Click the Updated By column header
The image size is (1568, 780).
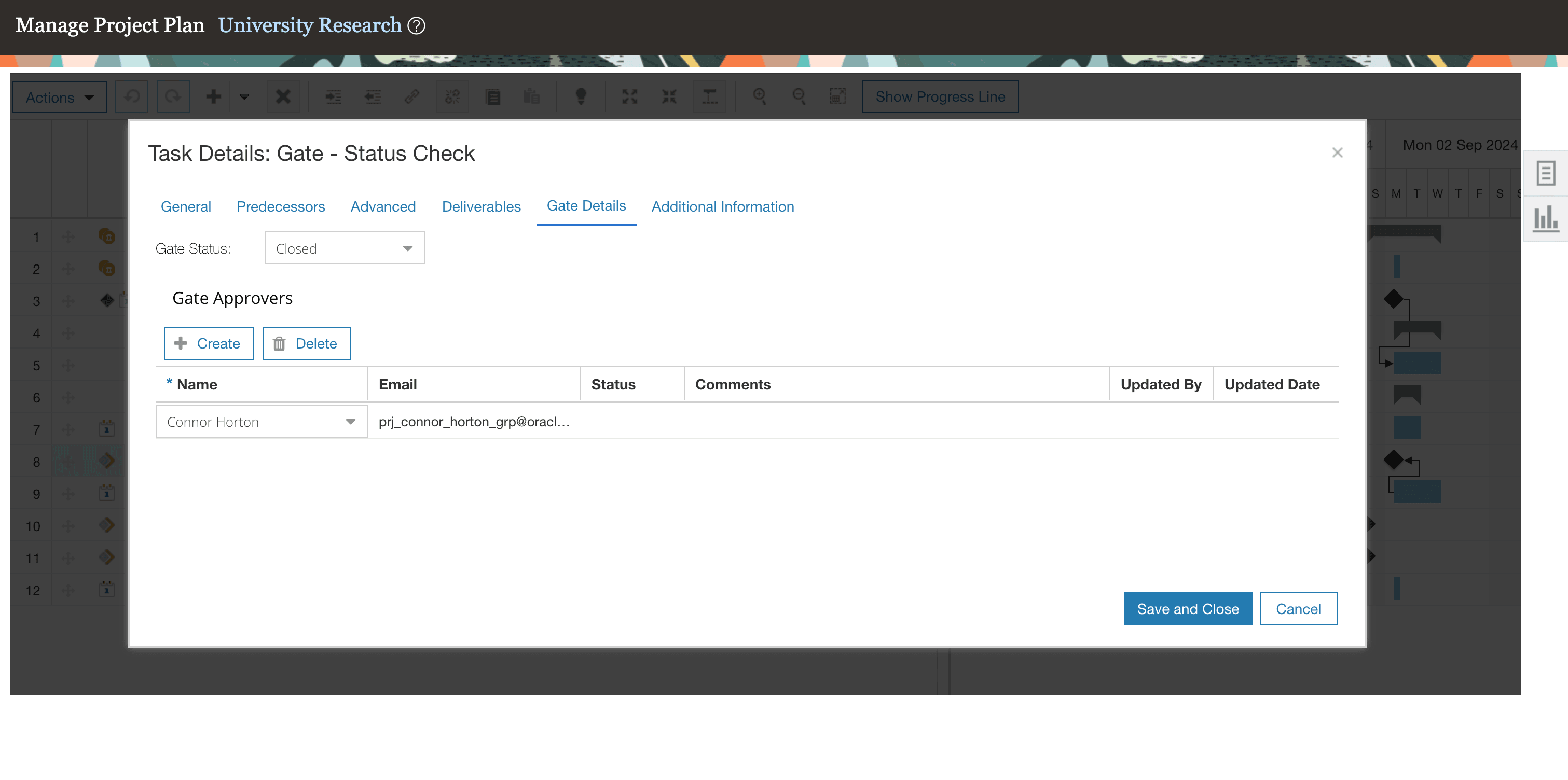coord(1161,384)
